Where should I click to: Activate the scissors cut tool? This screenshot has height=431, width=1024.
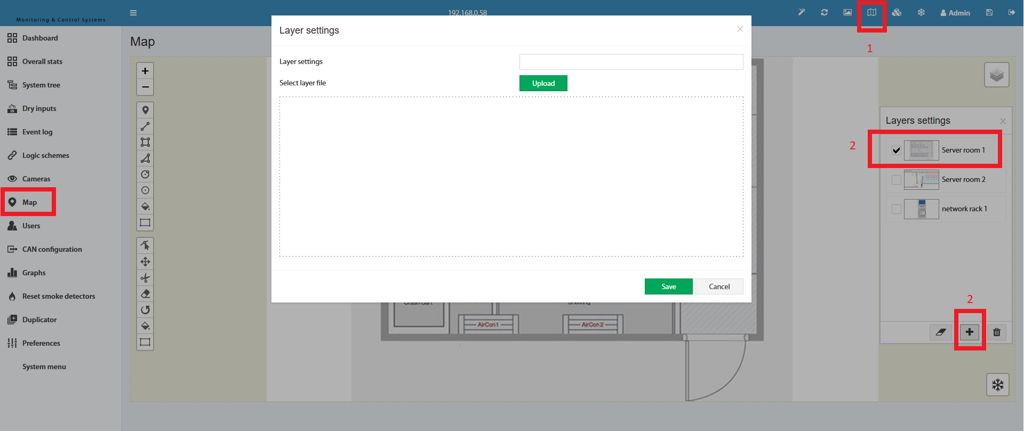tap(145, 278)
